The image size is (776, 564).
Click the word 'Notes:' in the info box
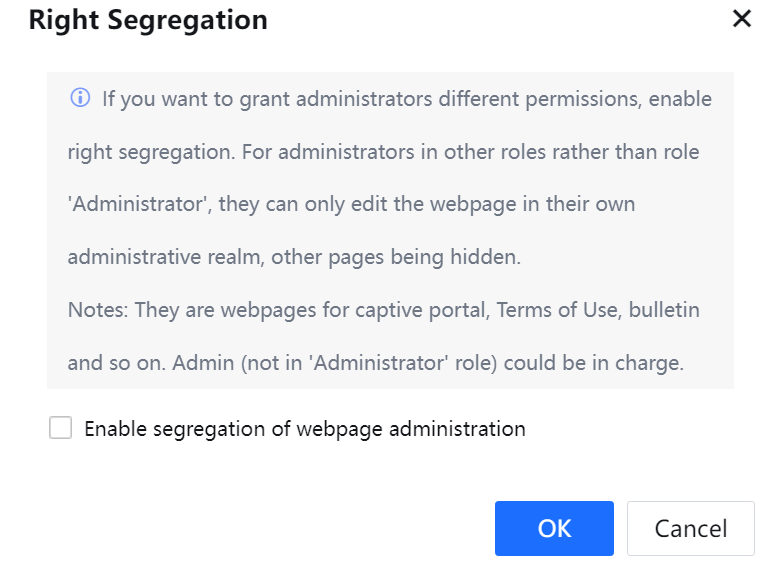pyautogui.click(x=98, y=310)
